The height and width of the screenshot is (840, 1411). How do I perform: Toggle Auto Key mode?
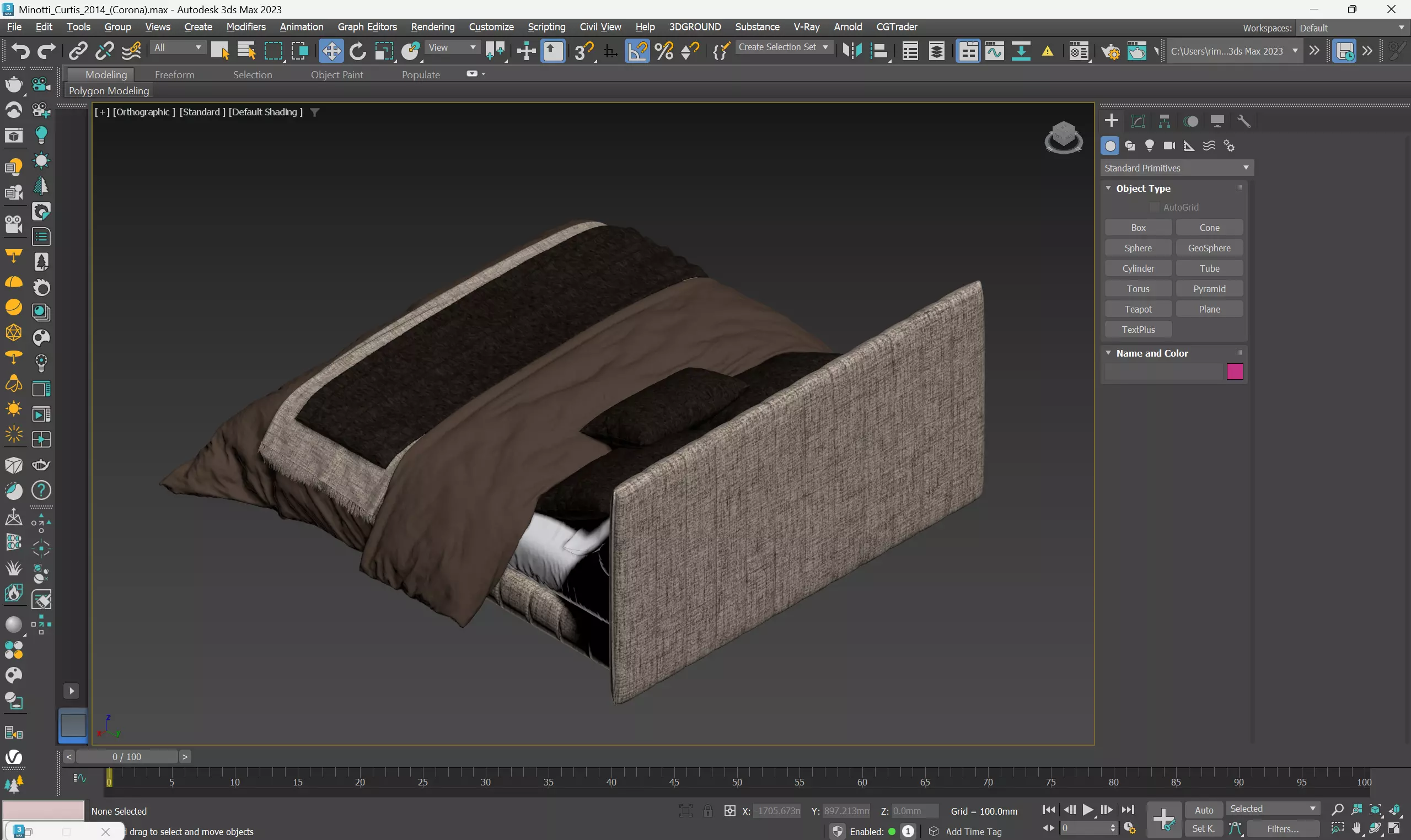tap(1204, 810)
